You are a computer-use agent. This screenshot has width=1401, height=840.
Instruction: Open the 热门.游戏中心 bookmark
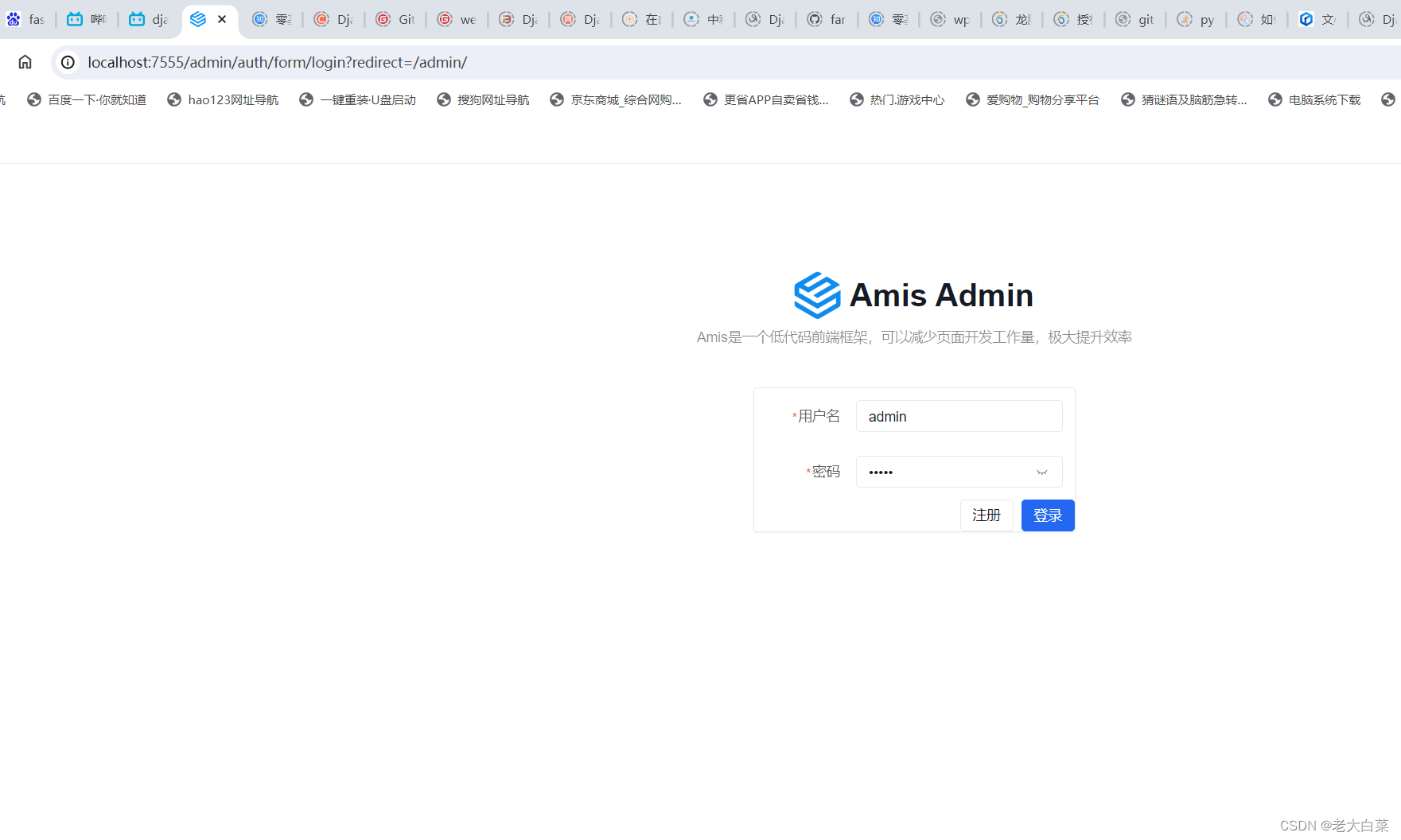click(x=897, y=99)
